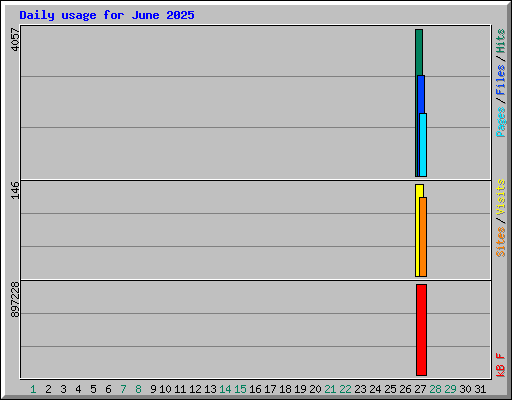The width and height of the screenshot is (512, 400).
Task: Click day 14 on the x-axis
Action: 225,389
